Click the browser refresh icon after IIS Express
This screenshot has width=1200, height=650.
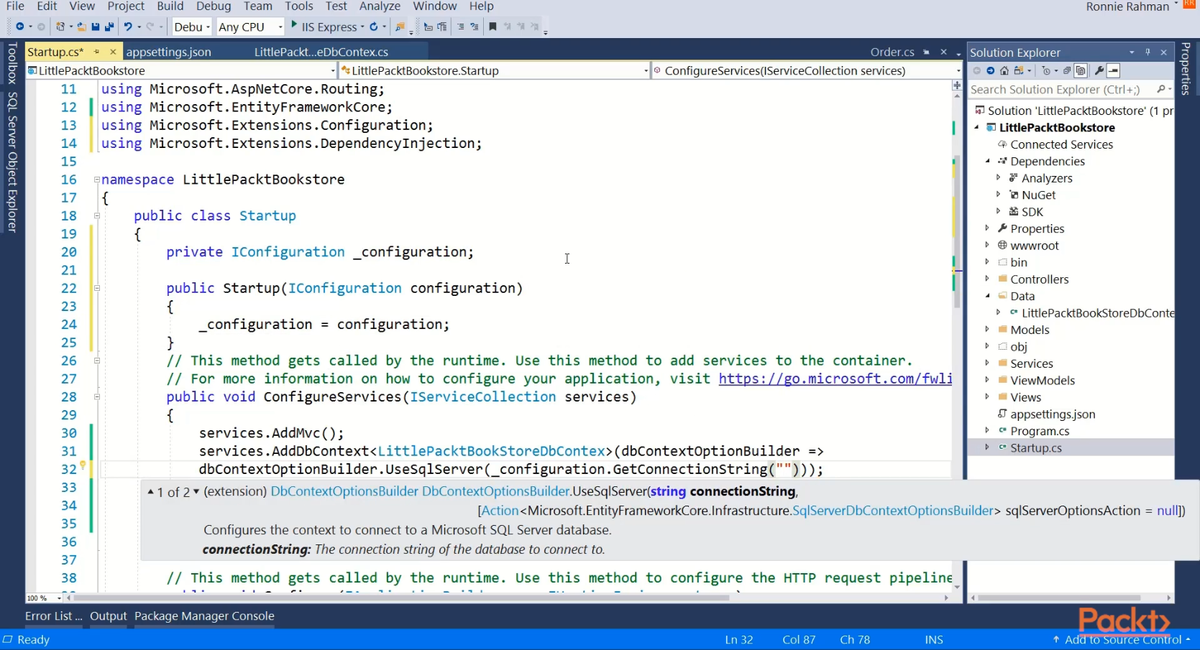373,26
